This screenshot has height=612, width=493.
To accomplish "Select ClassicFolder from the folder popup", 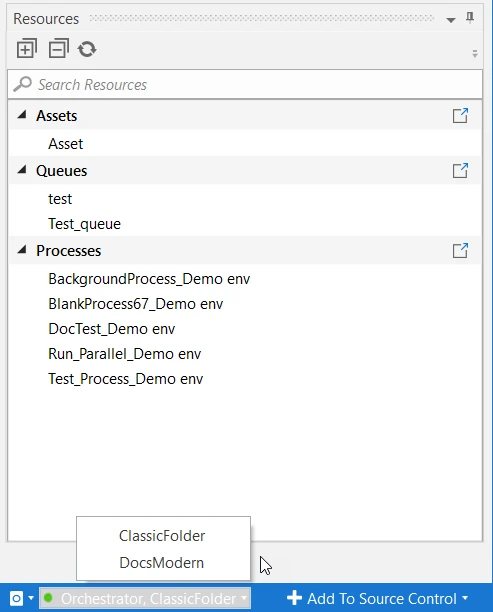I will 163,536.
